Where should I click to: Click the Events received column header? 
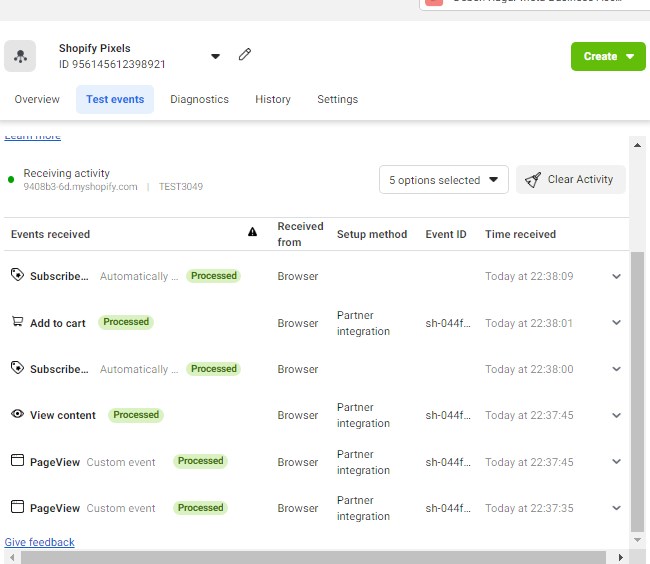(50, 234)
